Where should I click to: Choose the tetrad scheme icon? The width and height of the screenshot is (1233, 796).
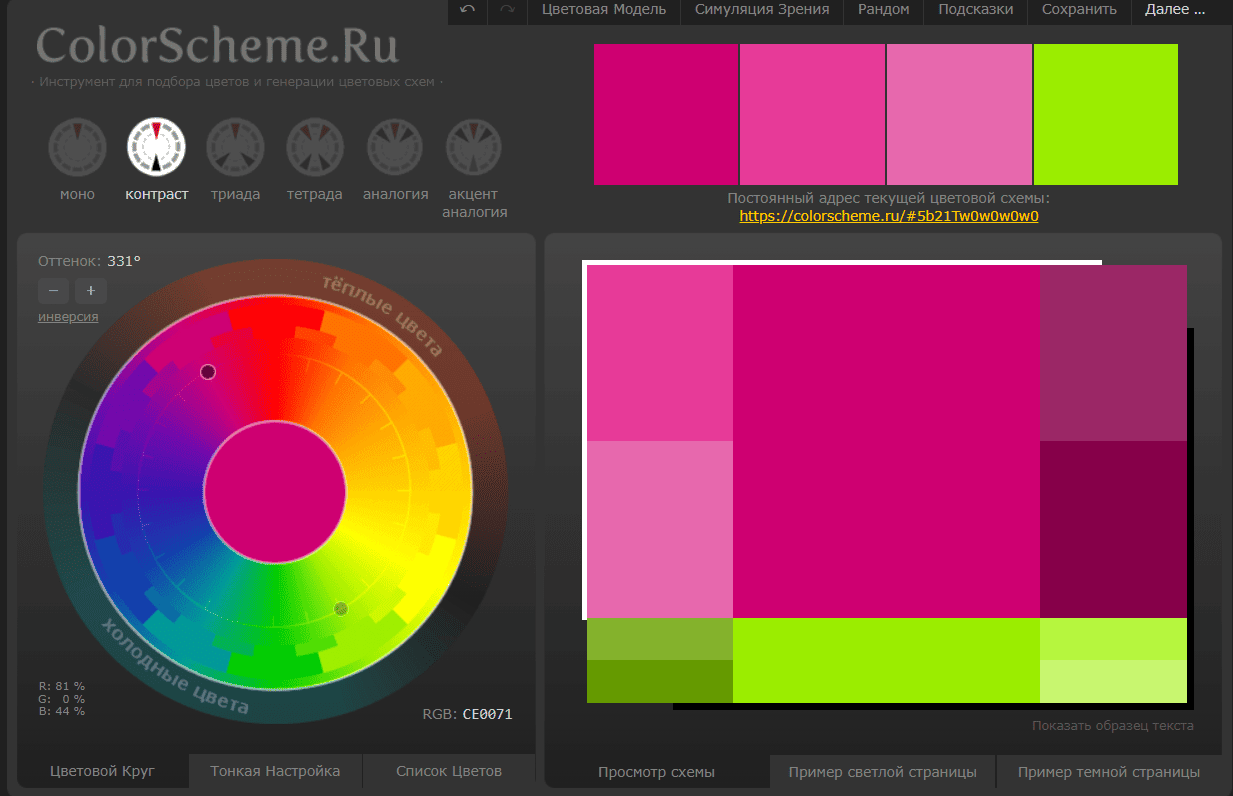click(315, 147)
